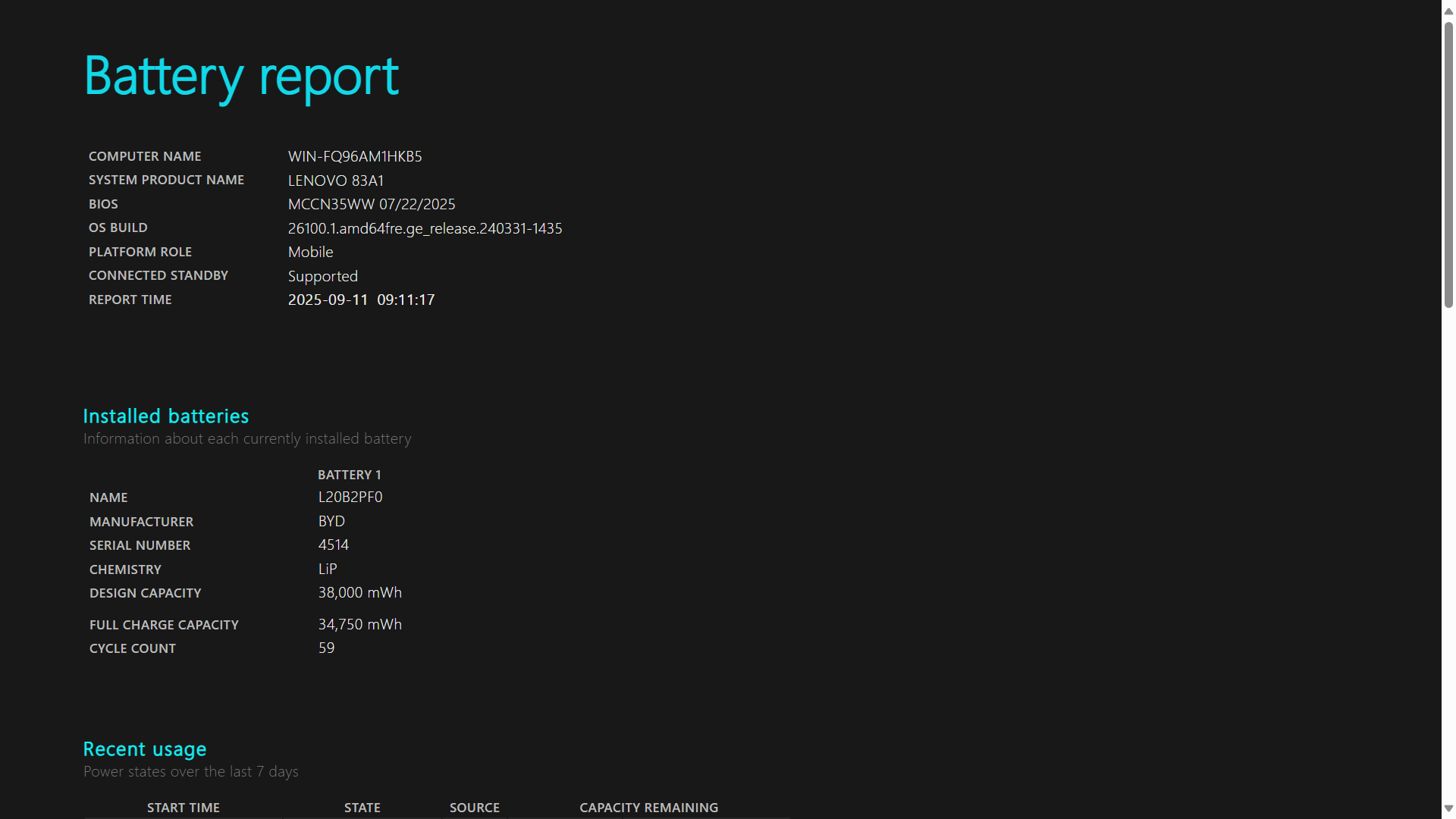The image size is (1456, 819).
Task: Click the scrollbar down arrow
Action: click(1448, 808)
